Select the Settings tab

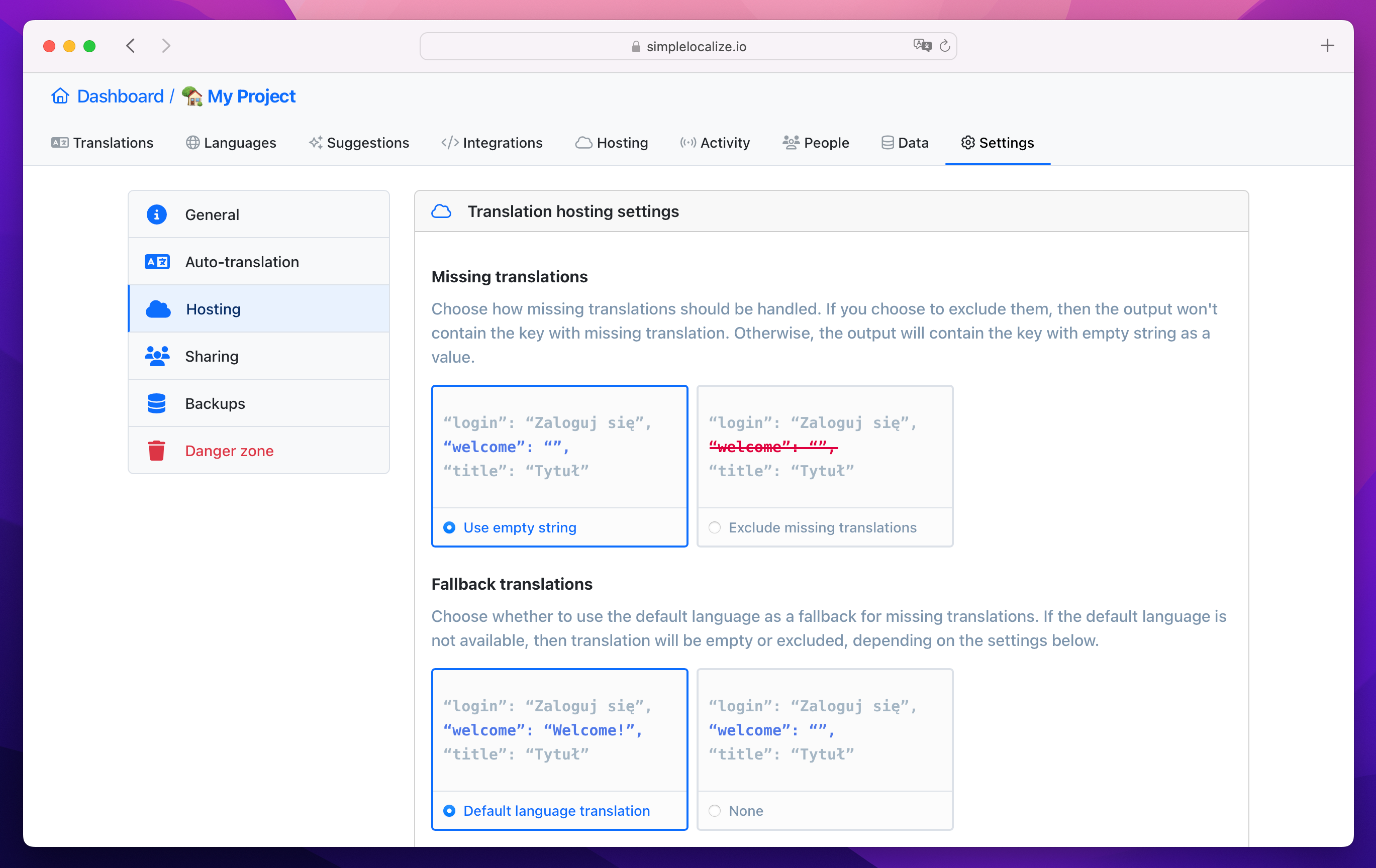click(x=998, y=143)
